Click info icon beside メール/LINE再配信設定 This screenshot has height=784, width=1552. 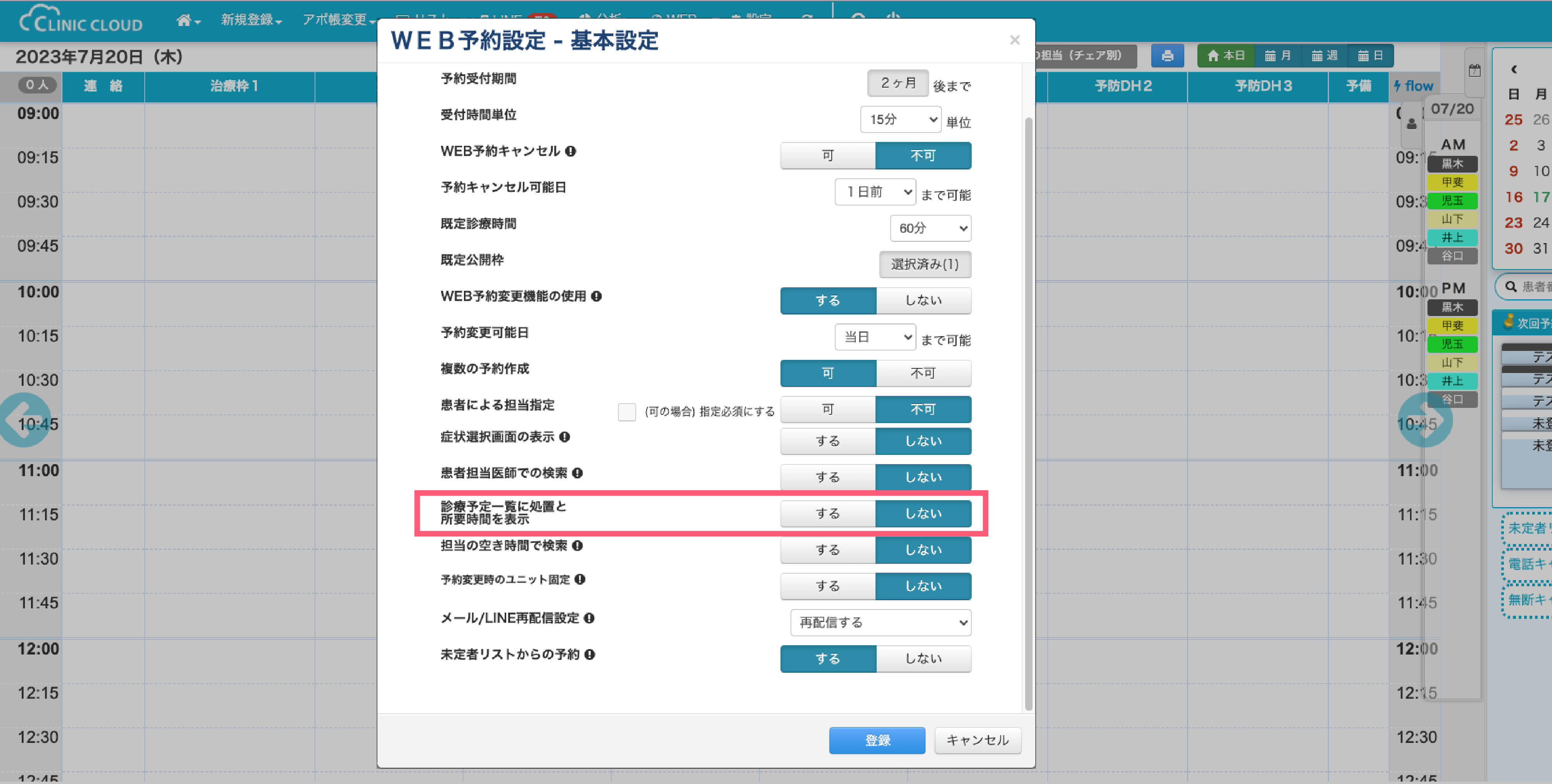[x=589, y=618]
